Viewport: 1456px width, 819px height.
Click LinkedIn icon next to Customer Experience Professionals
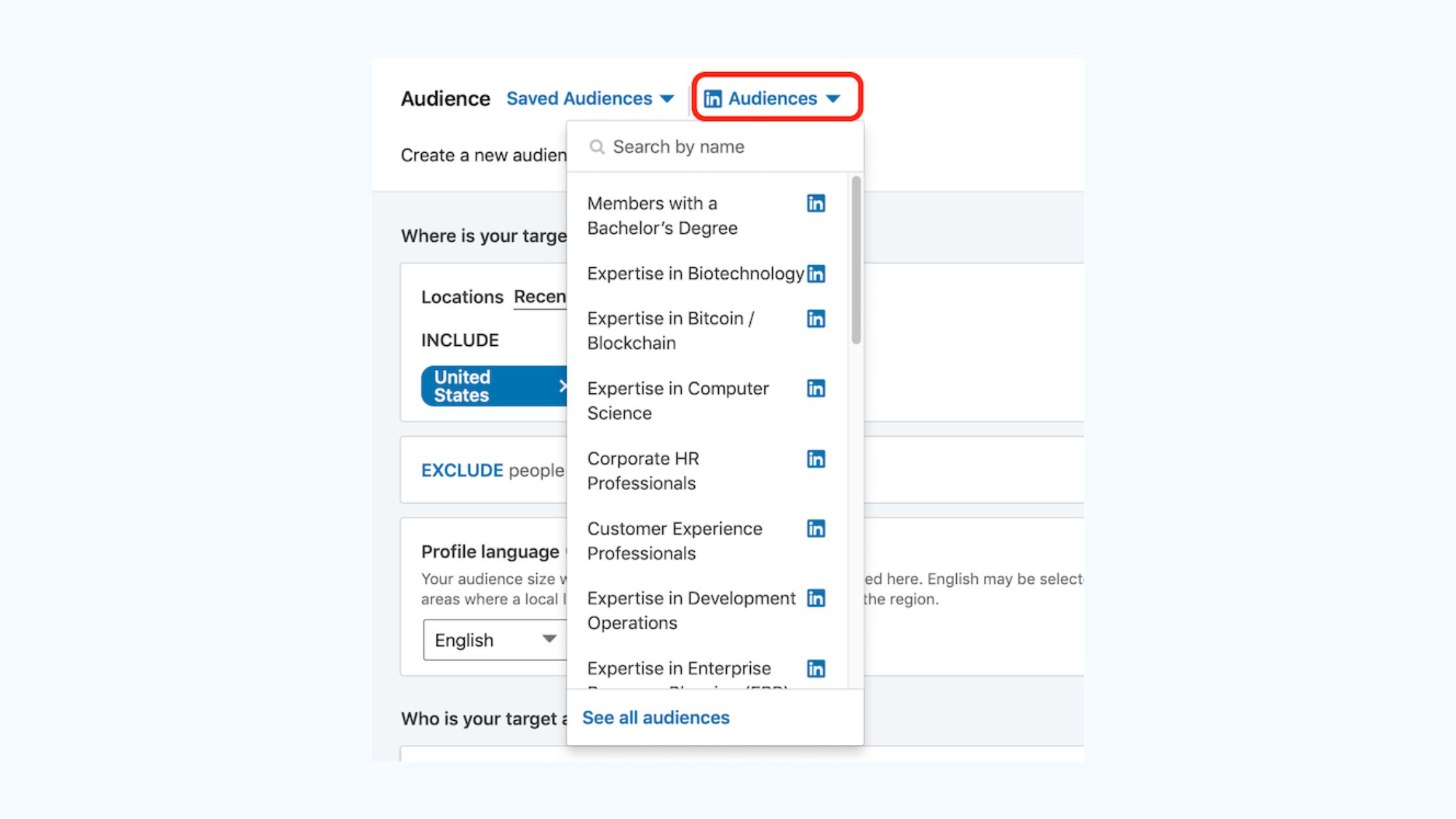tap(816, 528)
